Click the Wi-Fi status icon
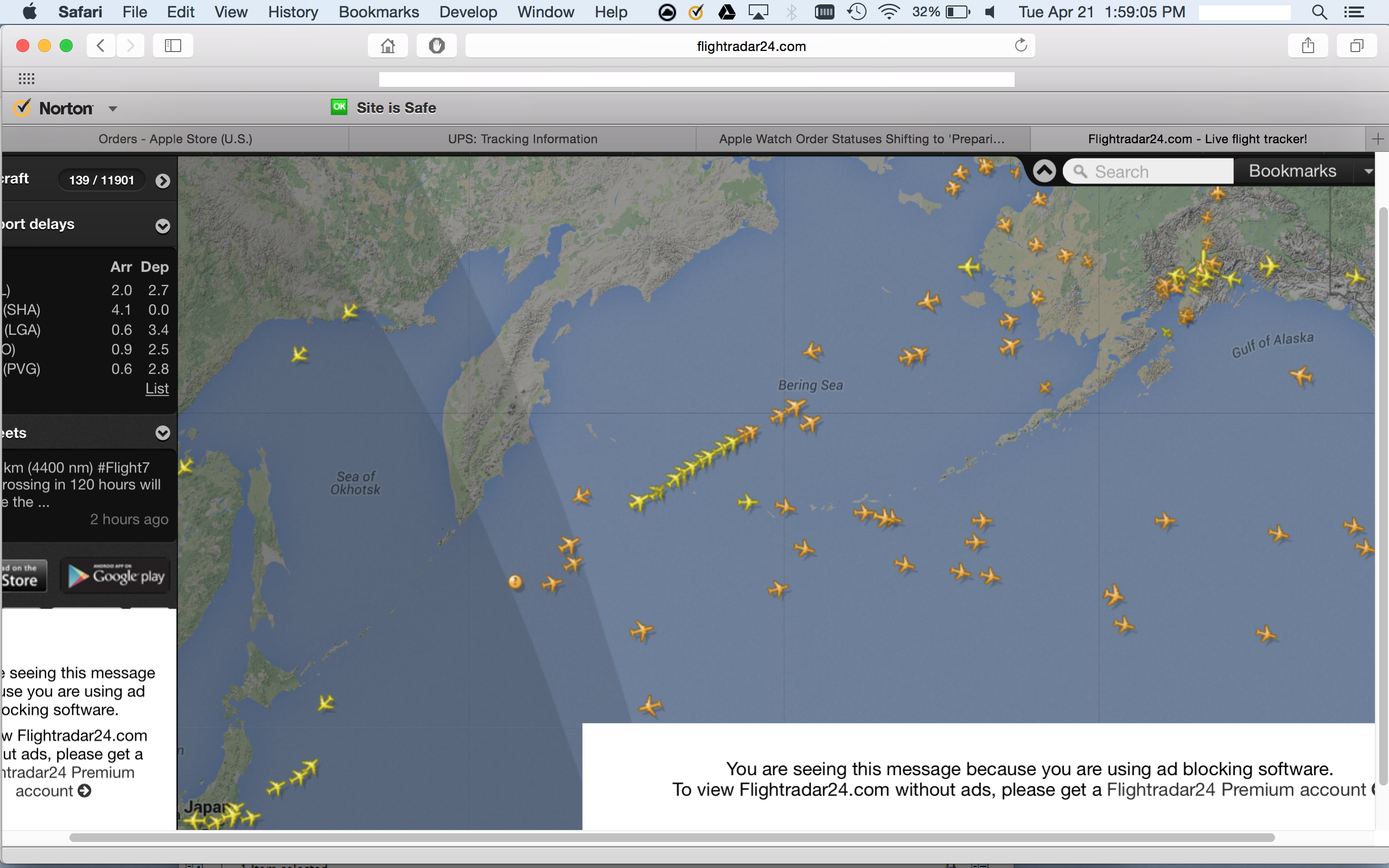Image resolution: width=1389 pixels, height=868 pixels. [889, 12]
